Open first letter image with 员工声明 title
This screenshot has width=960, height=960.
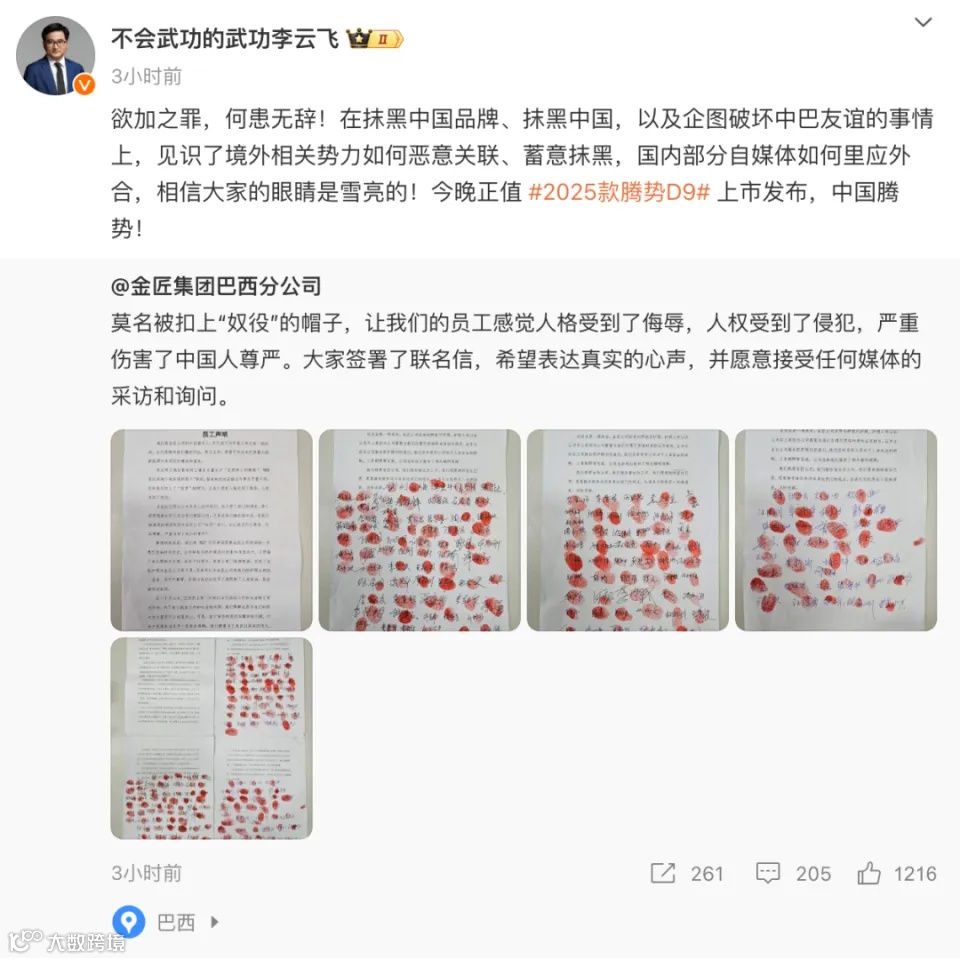(211, 530)
